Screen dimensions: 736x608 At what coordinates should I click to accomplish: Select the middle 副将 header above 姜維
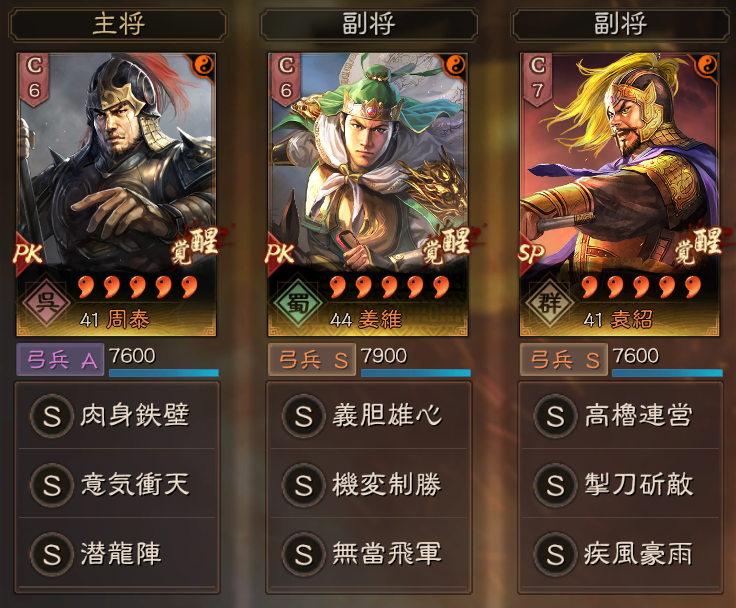[x=368, y=24]
